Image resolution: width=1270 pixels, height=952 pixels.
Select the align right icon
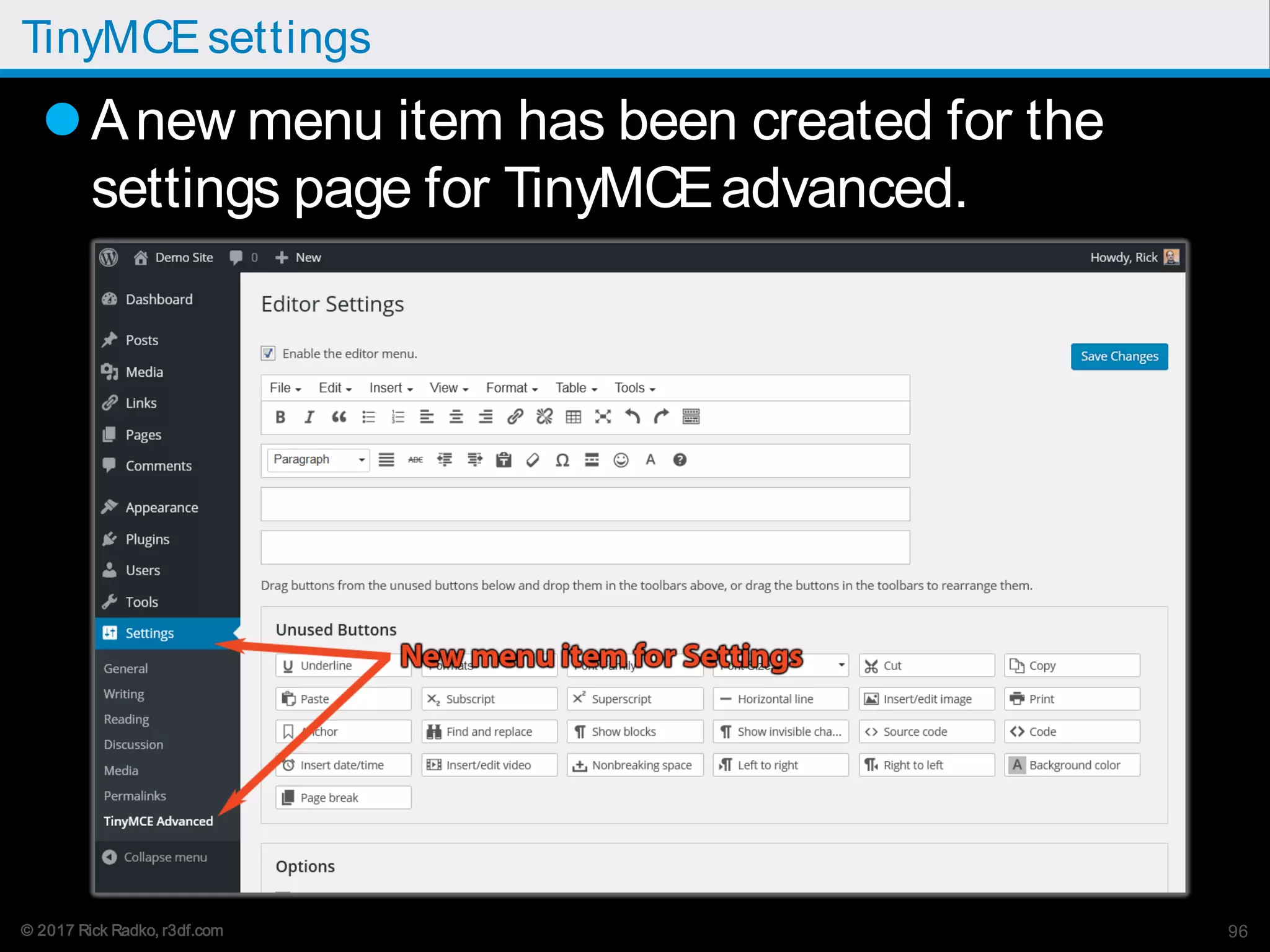486,416
